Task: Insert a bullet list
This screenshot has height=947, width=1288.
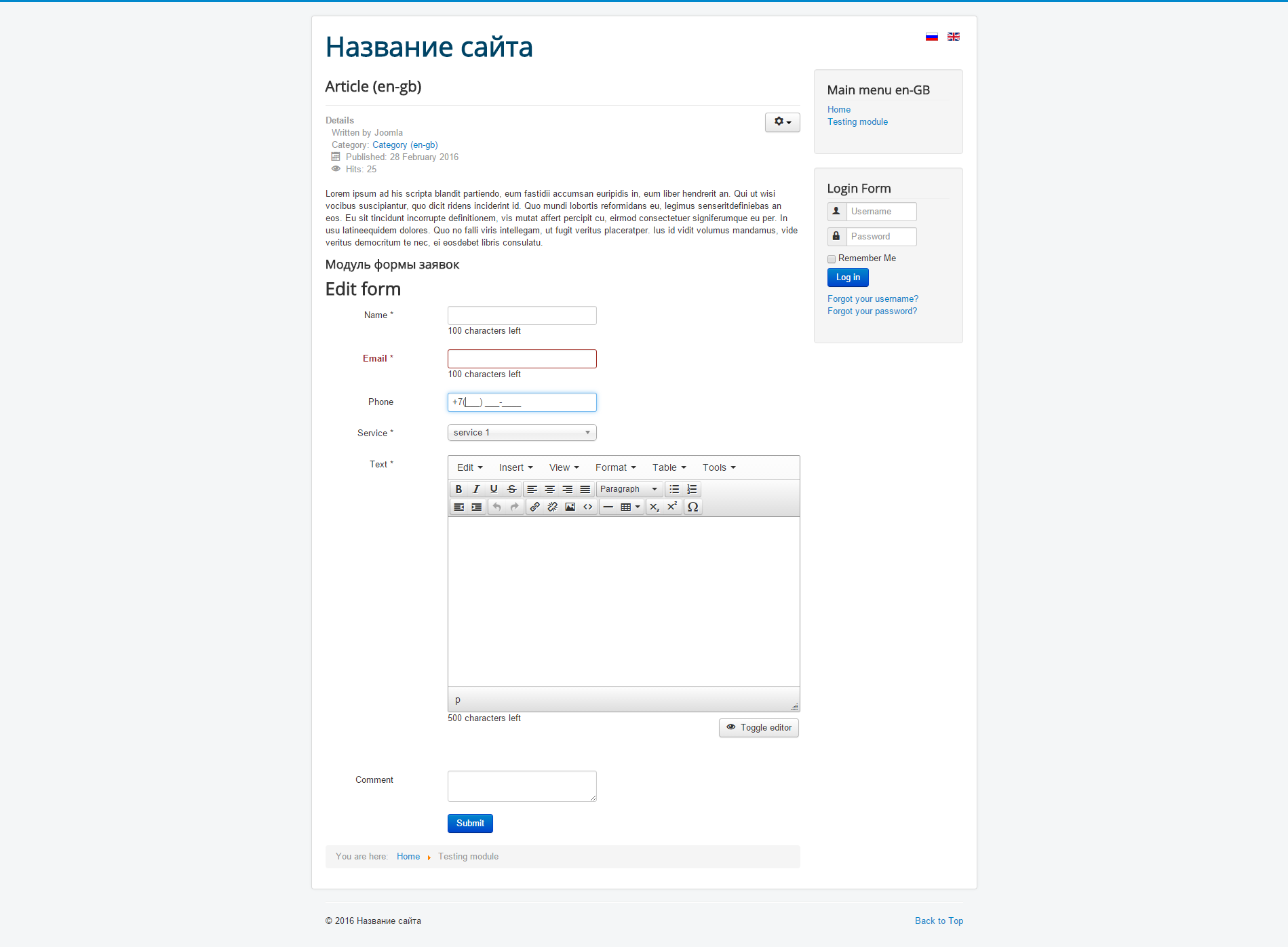Action: 674,489
